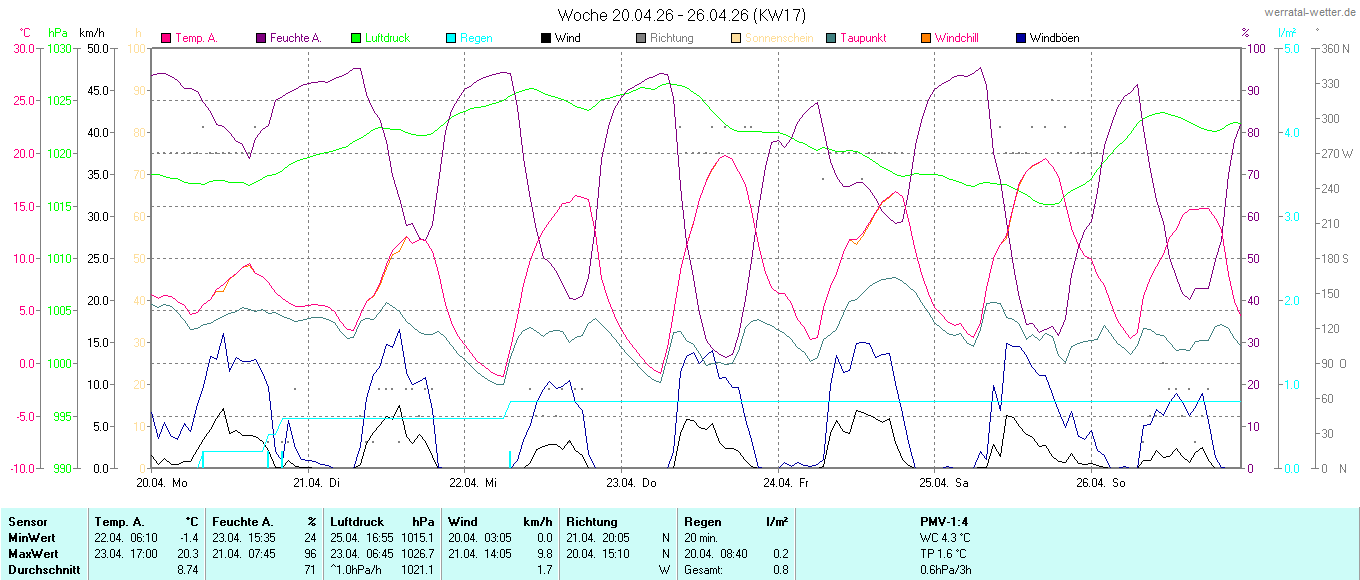Click the dark blue Windböen legend swatch

tap(1021, 39)
